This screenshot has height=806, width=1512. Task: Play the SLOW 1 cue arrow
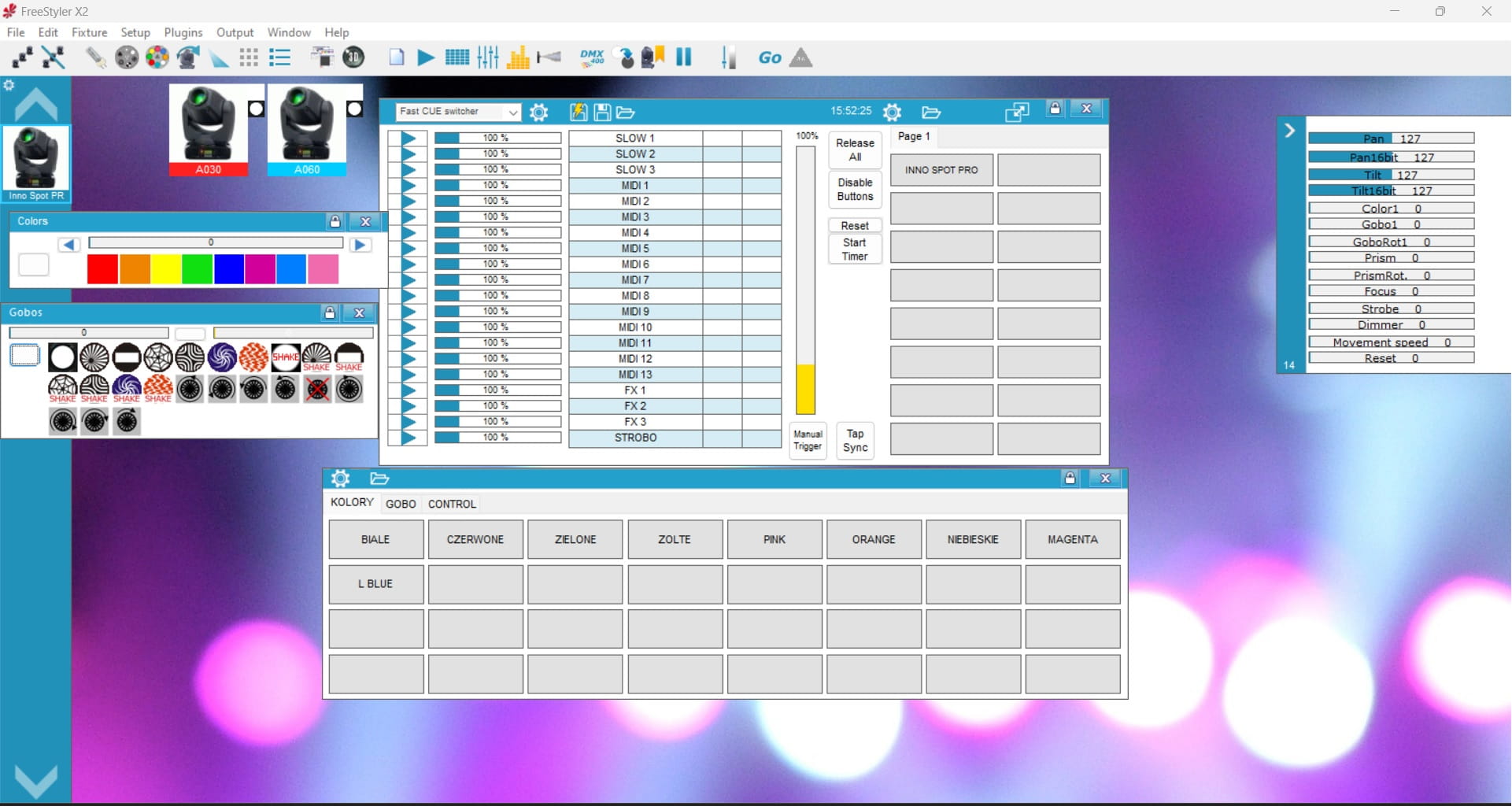point(408,139)
